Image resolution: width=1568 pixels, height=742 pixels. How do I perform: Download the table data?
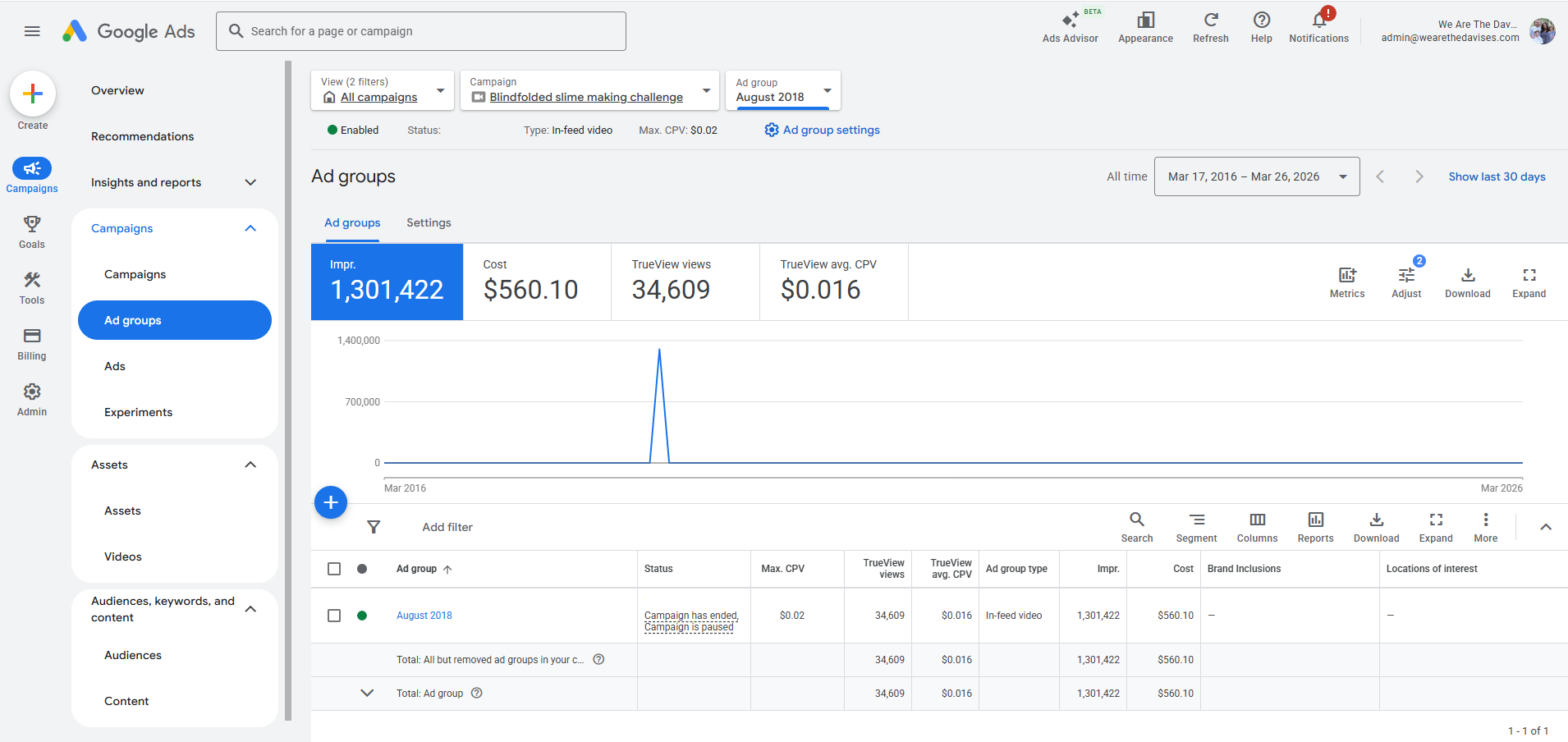click(1376, 527)
